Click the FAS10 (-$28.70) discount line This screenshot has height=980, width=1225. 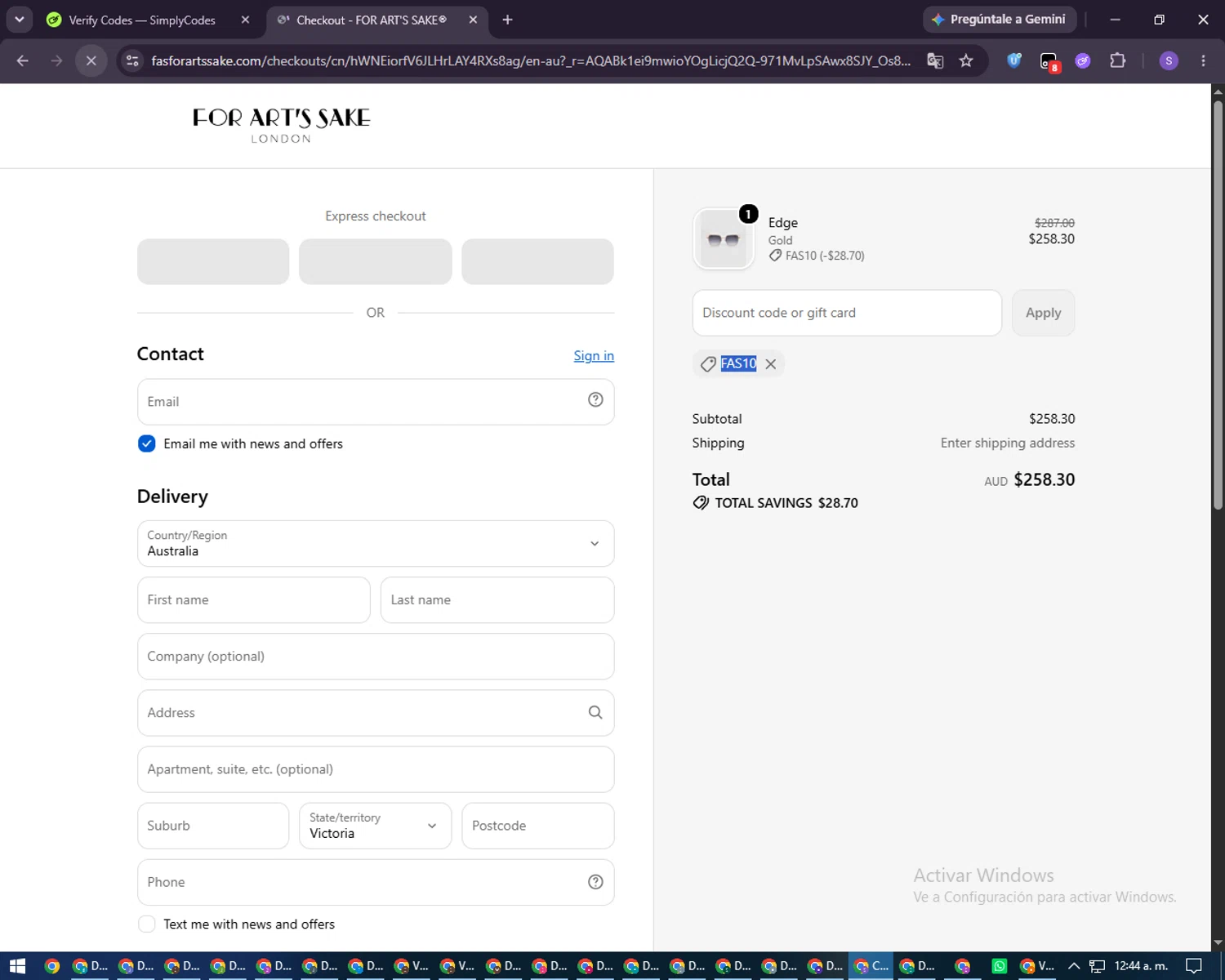817,256
